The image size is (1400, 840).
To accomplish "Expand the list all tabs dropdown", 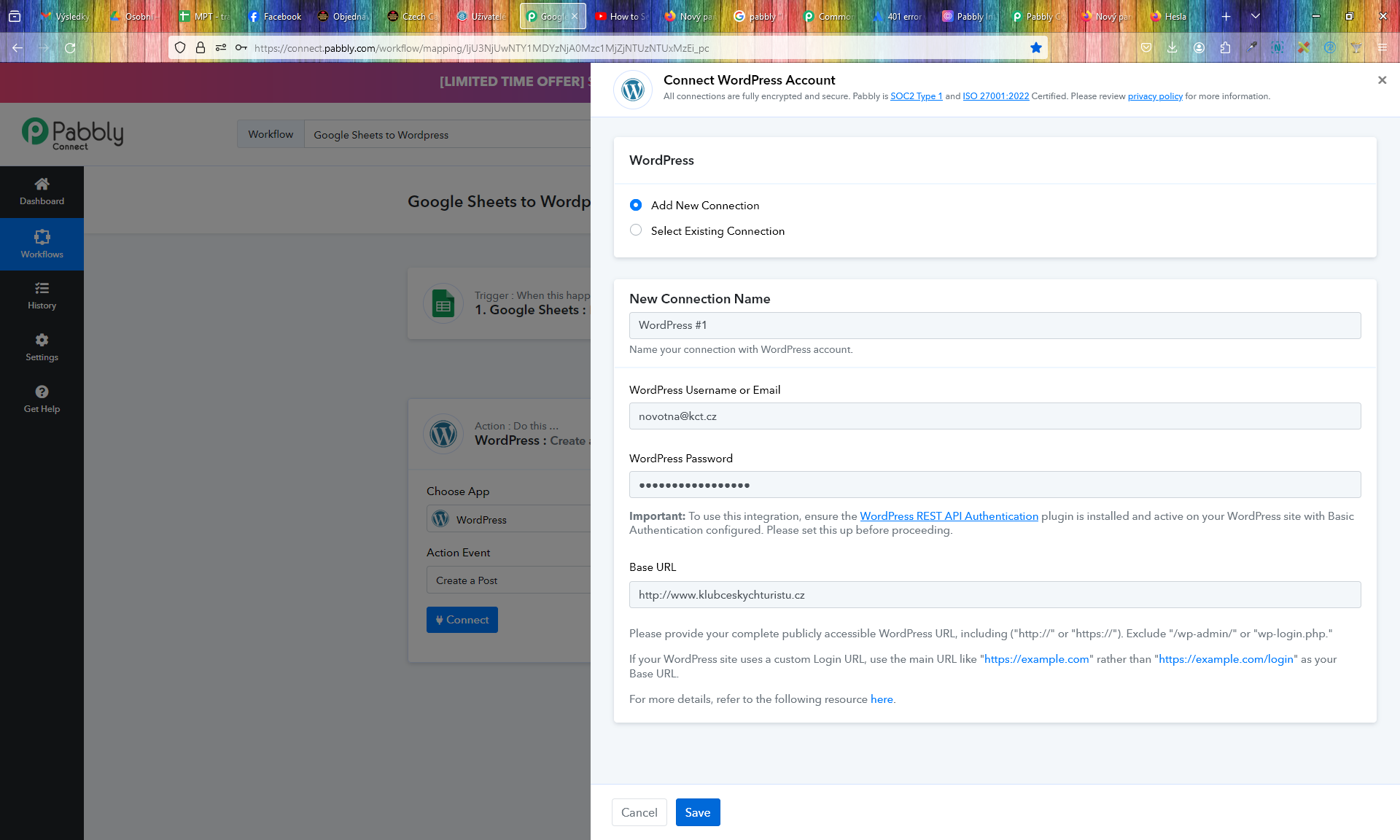I will tap(1255, 16).
